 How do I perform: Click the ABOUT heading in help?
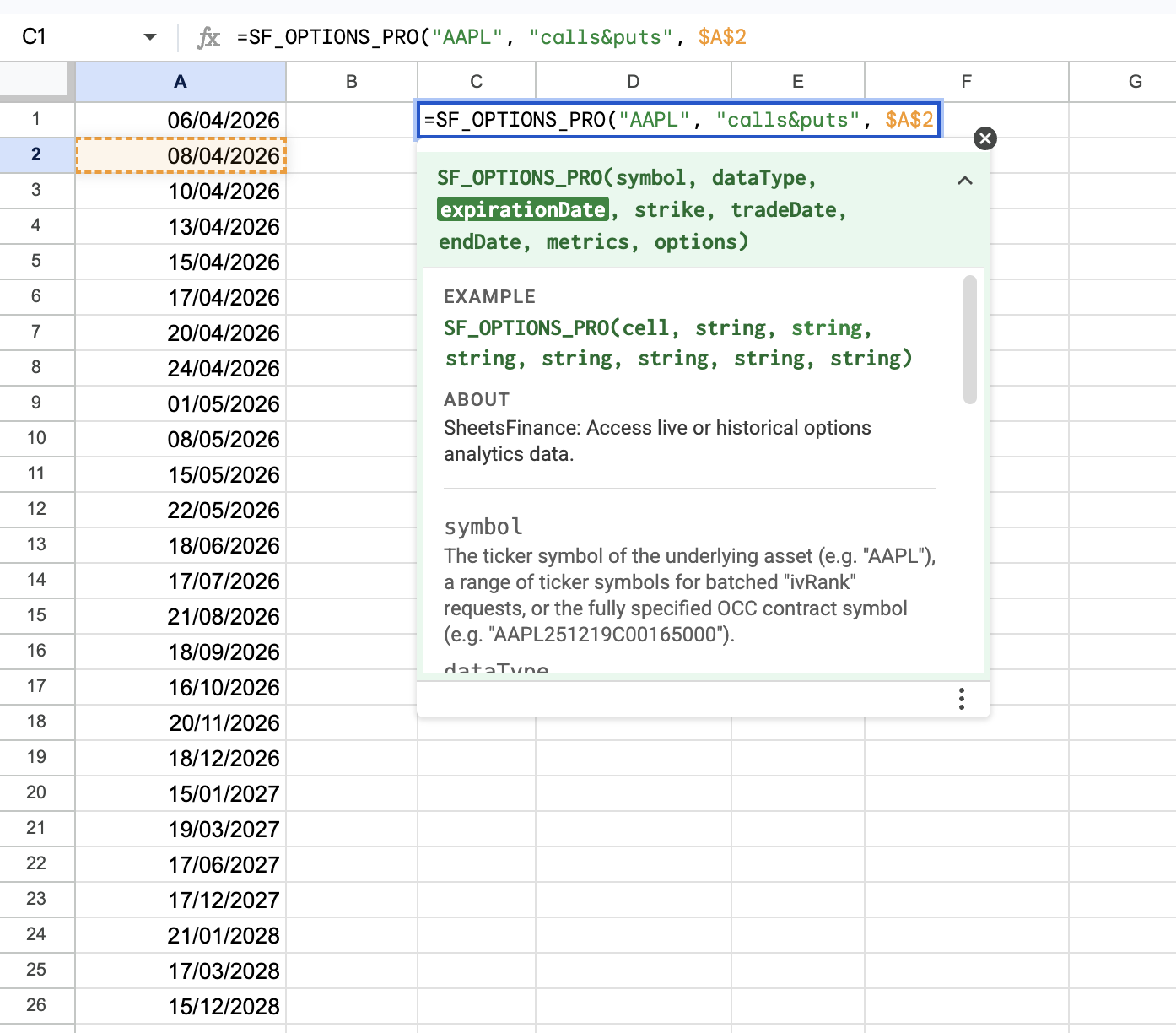477,399
